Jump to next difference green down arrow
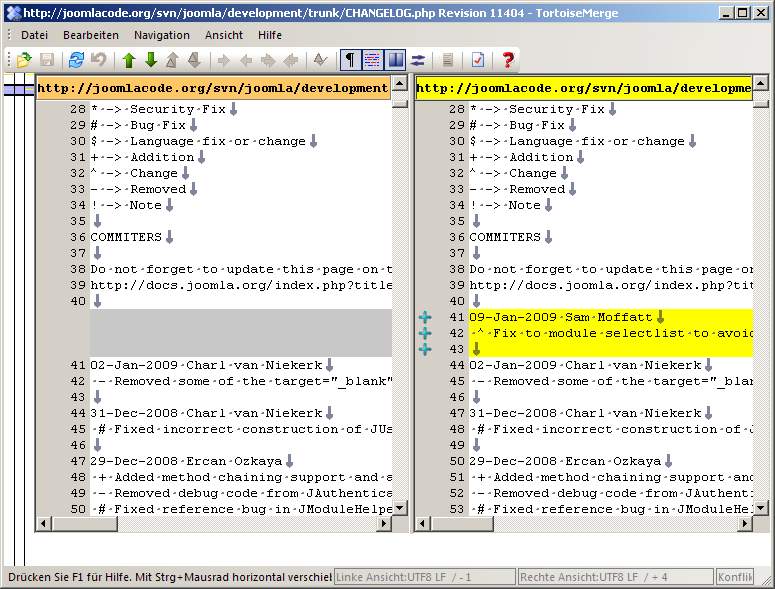The image size is (775, 589). 151,60
